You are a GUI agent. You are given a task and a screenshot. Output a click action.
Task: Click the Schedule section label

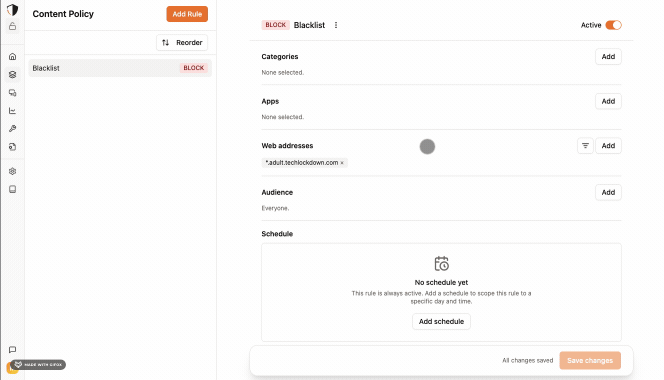coord(277,234)
